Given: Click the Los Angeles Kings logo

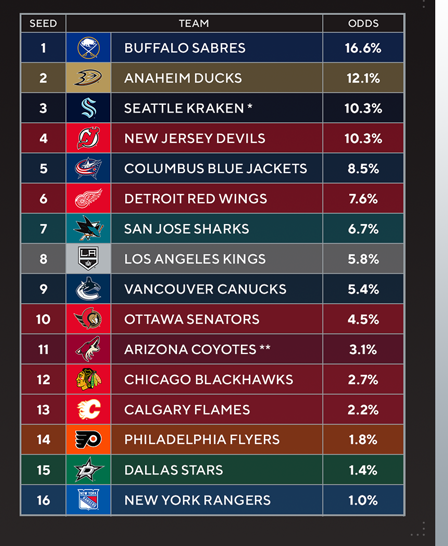Looking at the screenshot, I should (x=88, y=259).
